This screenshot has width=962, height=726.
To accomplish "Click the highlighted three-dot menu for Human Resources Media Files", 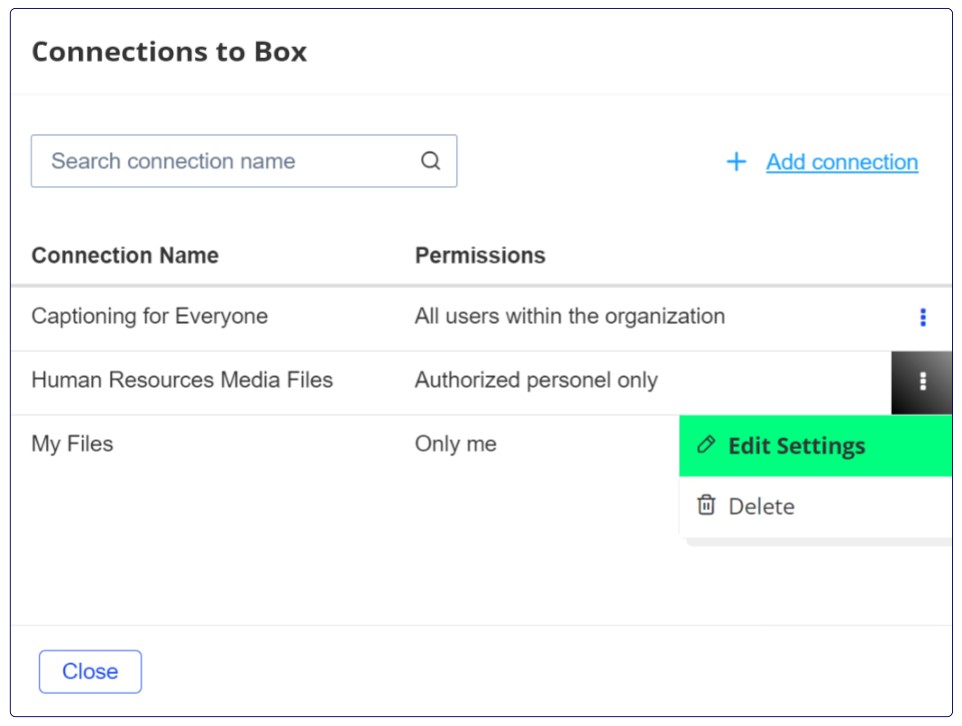I will click(x=923, y=381).
